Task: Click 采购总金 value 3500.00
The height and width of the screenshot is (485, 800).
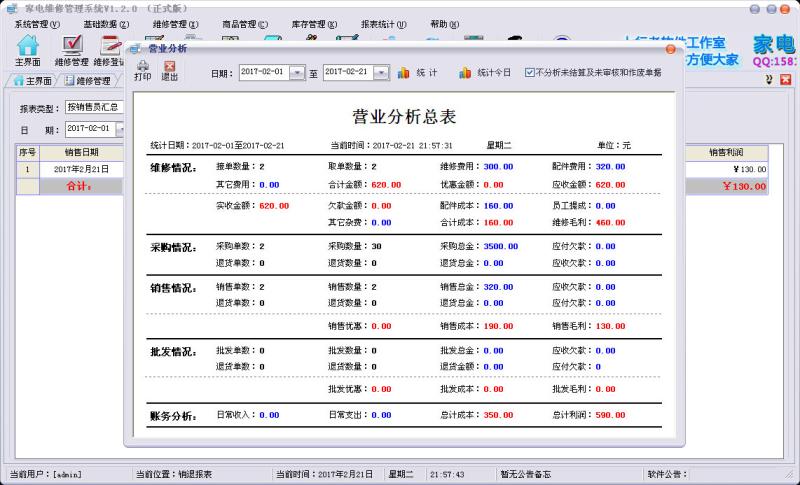Action: [x=501, y=246]
